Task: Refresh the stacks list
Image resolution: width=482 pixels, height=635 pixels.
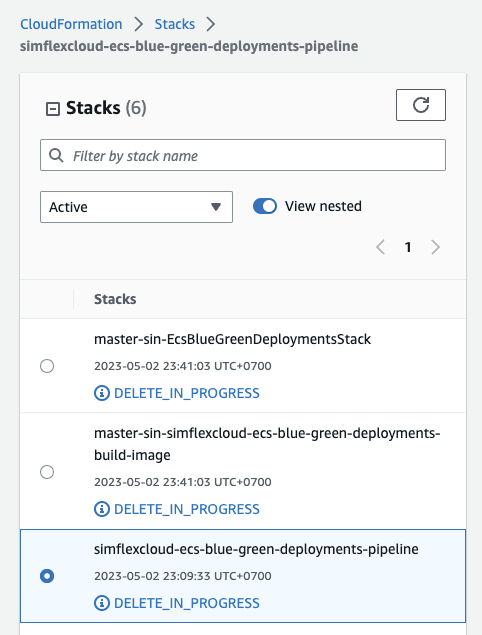Action: (x=420, y=105)
